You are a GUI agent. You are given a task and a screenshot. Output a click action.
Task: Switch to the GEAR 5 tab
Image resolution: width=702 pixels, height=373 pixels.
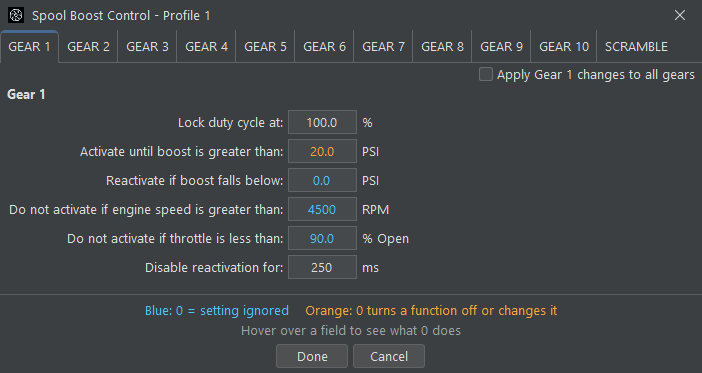265,47
